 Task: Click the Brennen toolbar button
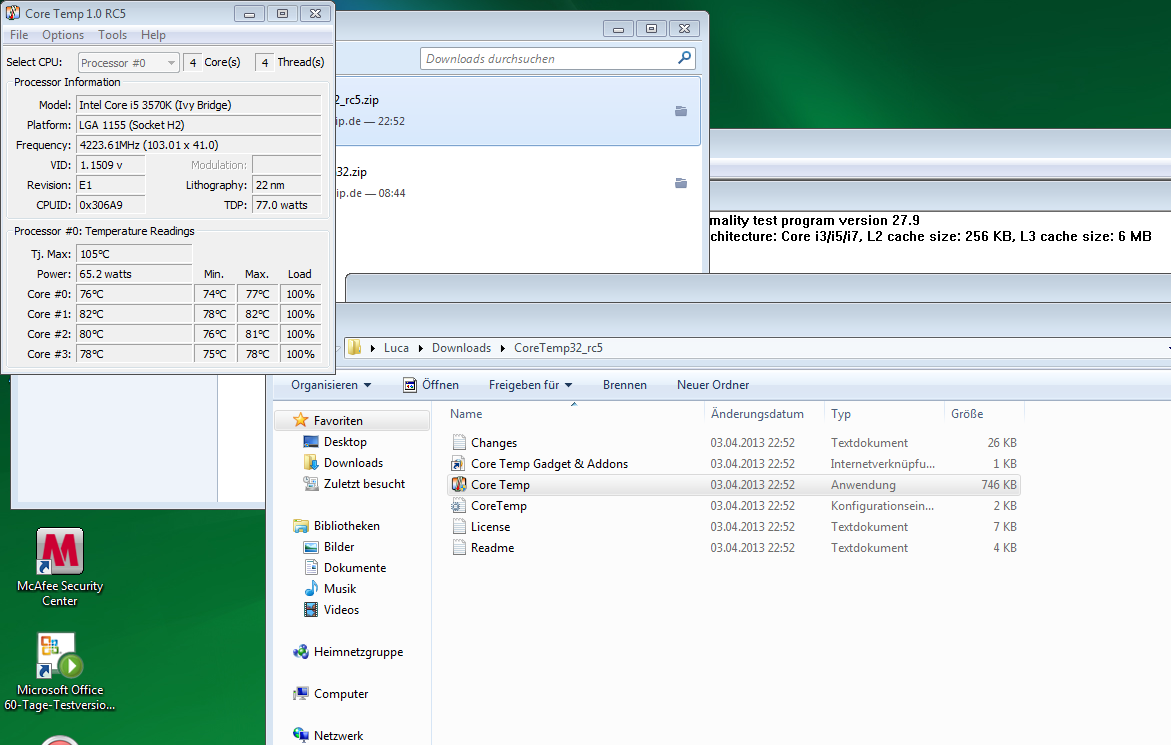[x=624, y=384]
